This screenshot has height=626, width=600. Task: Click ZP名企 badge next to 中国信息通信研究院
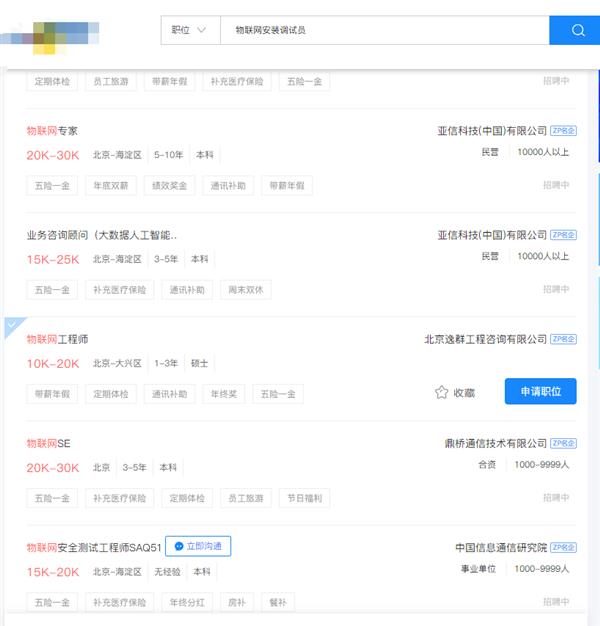(x=563, y=547)
